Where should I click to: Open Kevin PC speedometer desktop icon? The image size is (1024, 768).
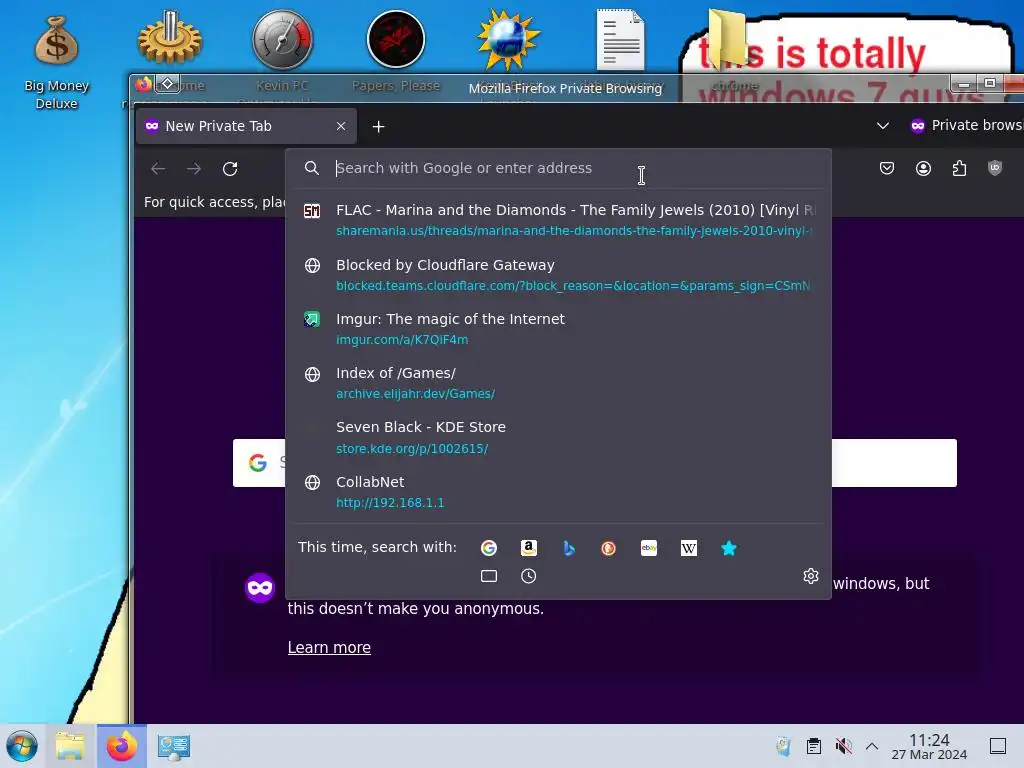(x=282, y=40)
